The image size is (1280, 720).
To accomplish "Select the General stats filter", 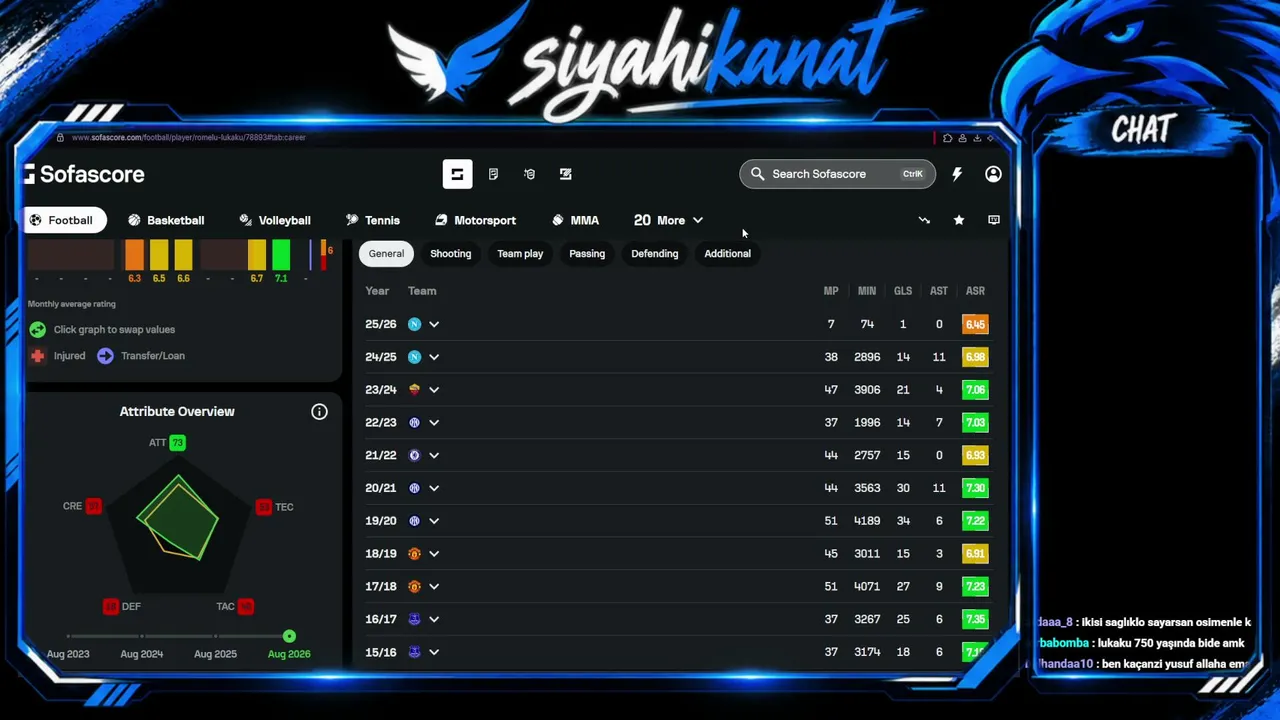I will (386, 254).
